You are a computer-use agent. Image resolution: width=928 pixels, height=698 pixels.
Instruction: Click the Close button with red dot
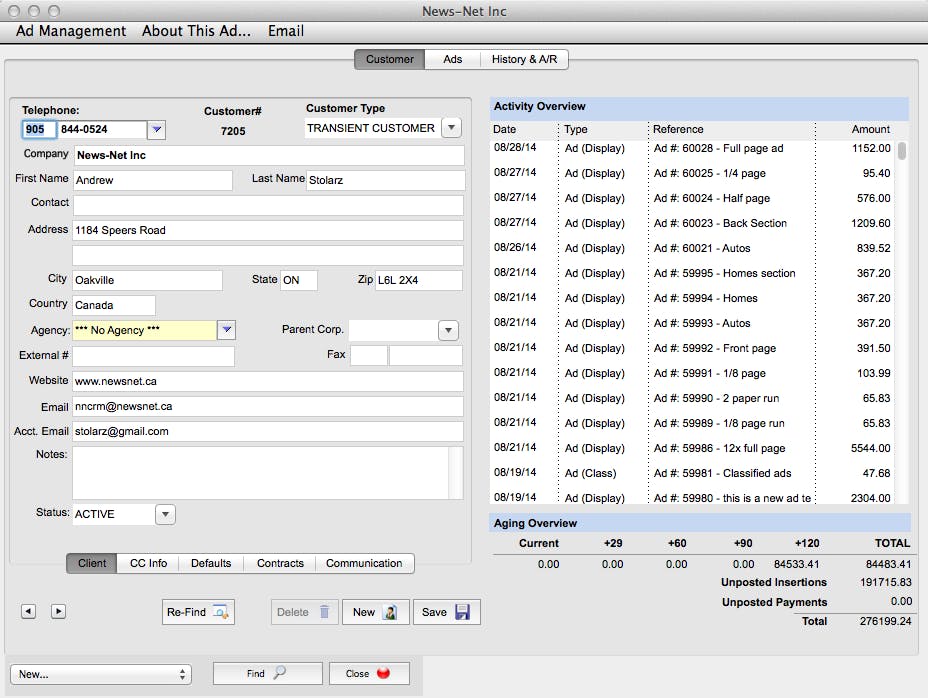point(368,674)
